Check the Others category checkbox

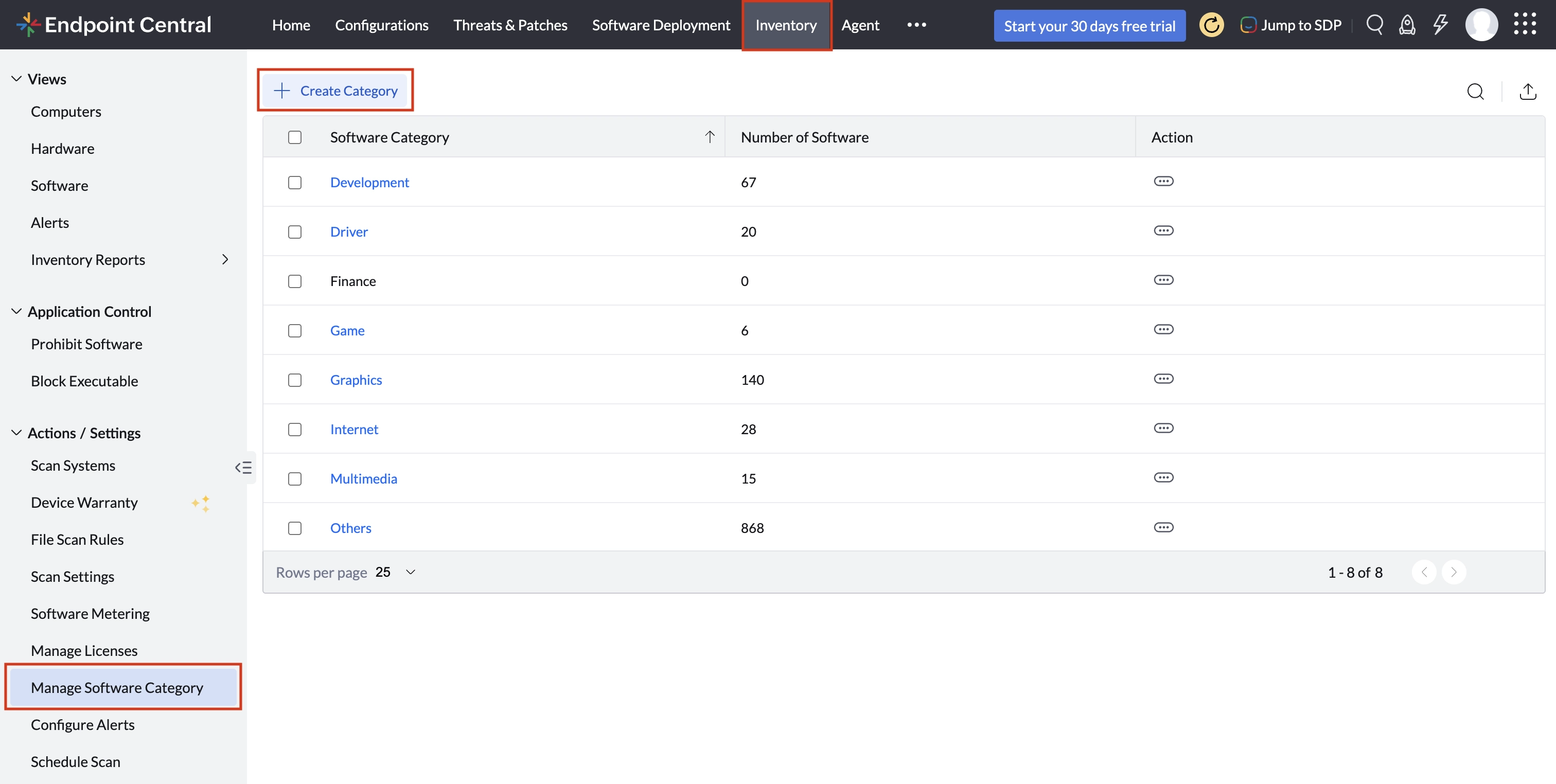pyautogui.click(x=295, y=528)
